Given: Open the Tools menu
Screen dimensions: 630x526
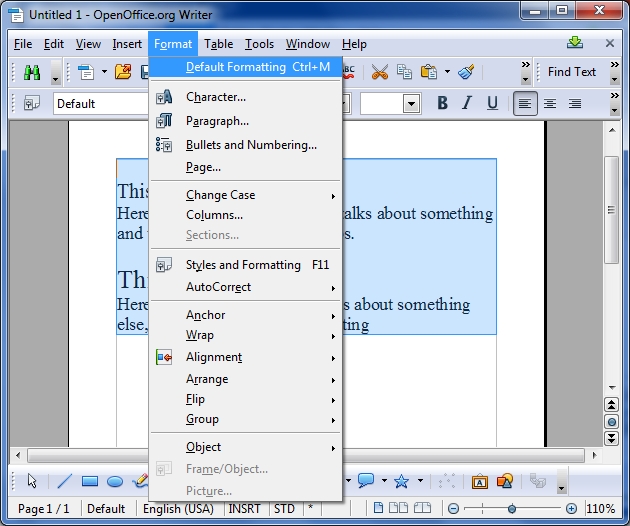Looking at the screenshot, I should tap(260, 44).
